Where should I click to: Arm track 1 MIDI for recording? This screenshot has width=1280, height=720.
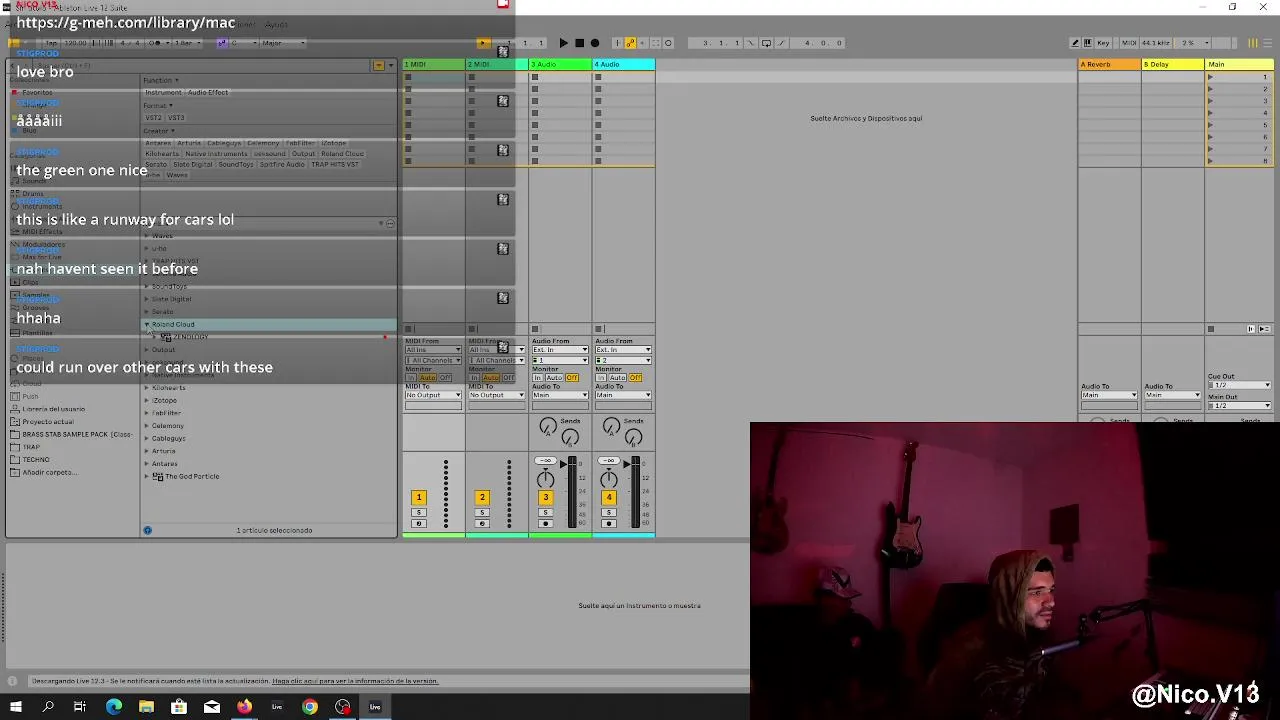(419, 524)
